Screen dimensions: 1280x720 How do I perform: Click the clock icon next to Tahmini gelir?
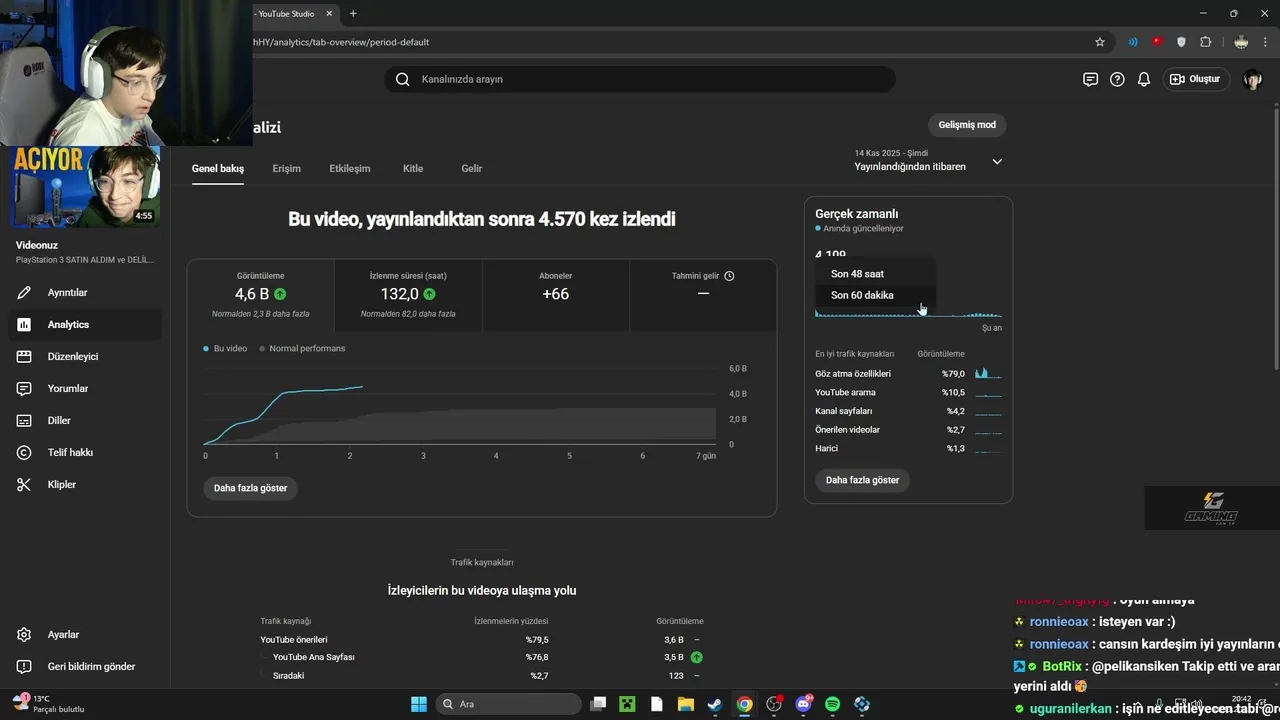[729, 276]
